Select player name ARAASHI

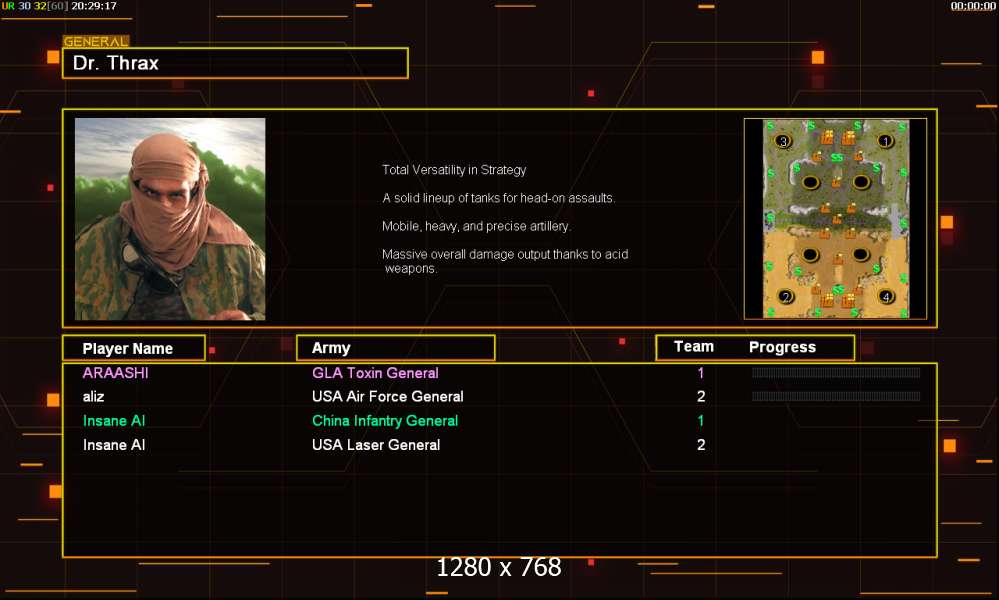pyautogui.click(x=115, y=373)
